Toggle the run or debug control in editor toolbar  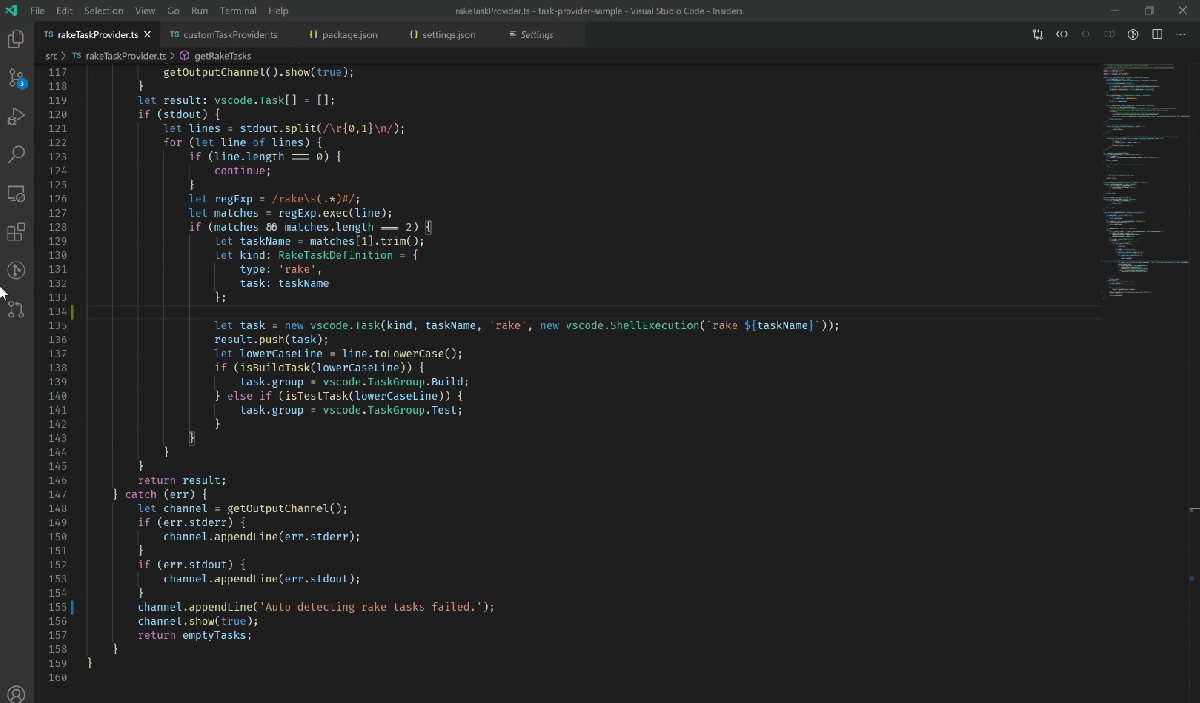tap(1036, 33)
